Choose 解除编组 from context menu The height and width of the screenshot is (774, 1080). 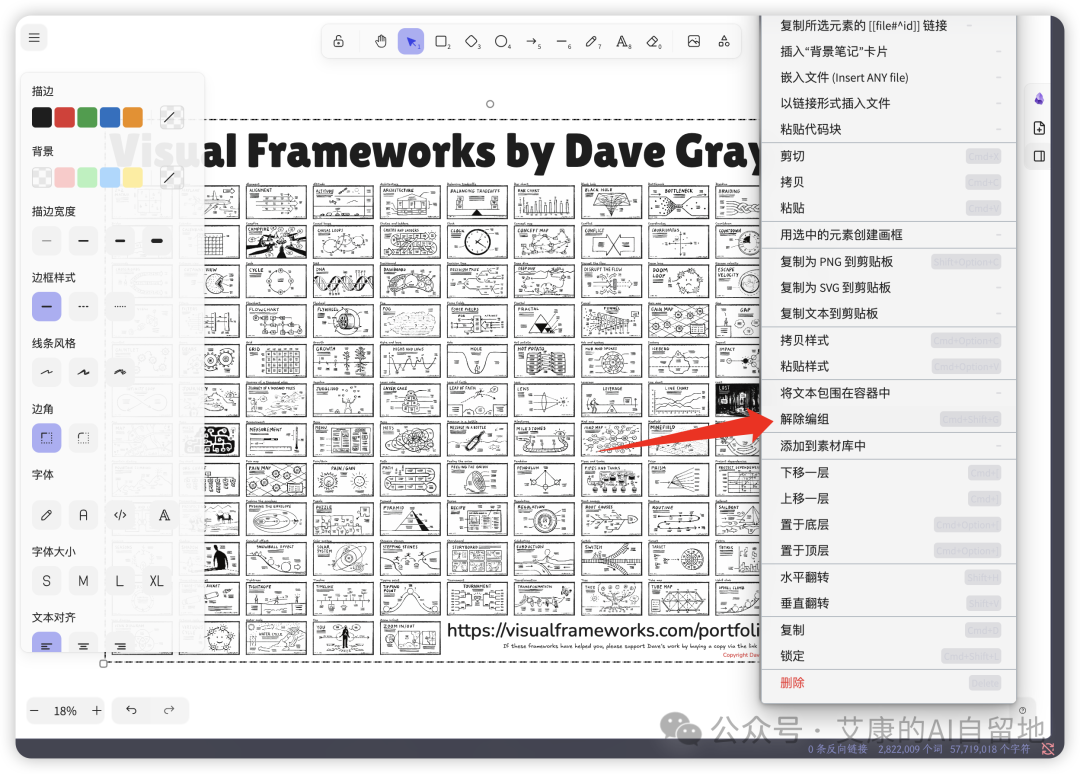(x=889, y=419)
